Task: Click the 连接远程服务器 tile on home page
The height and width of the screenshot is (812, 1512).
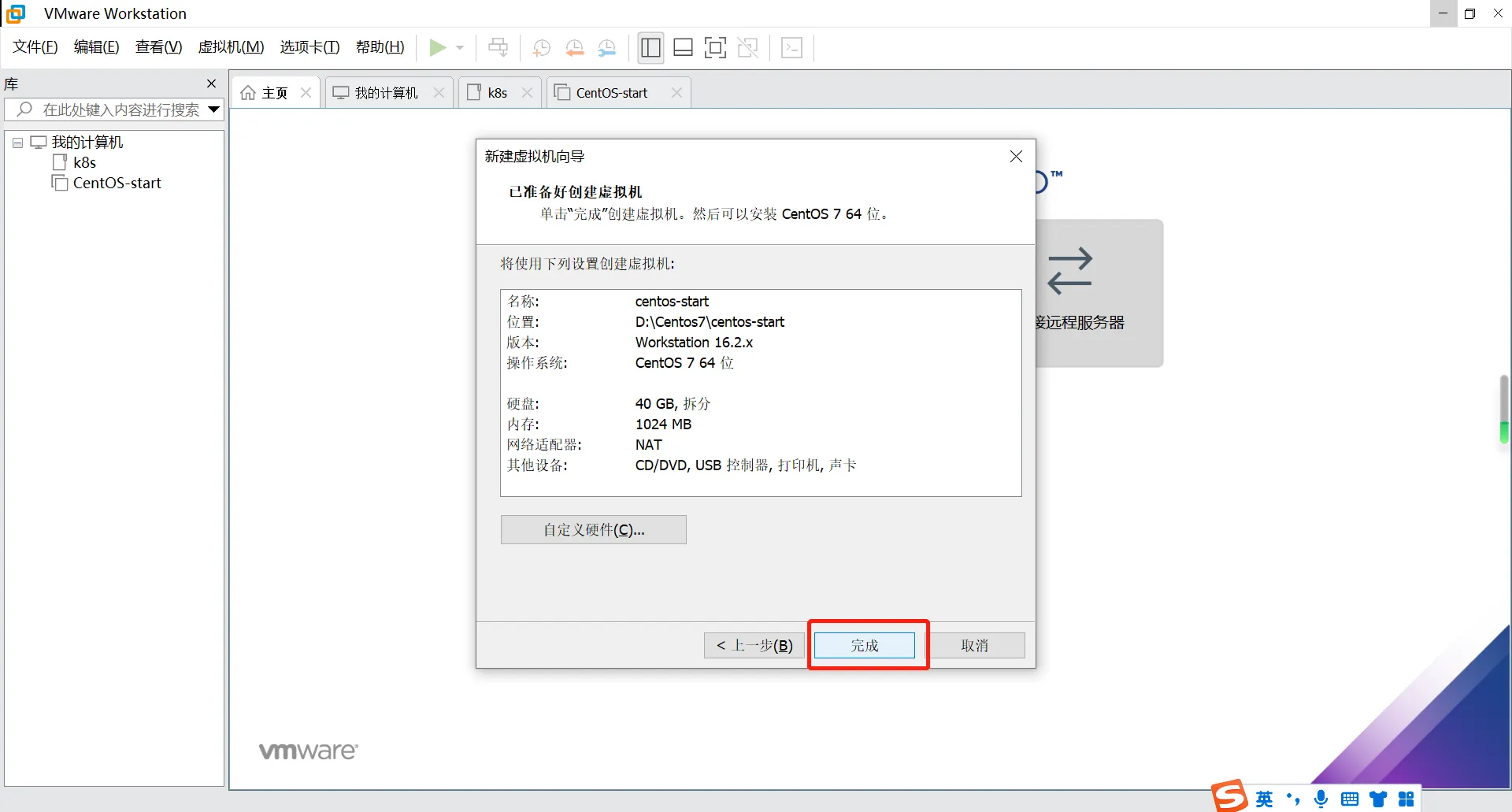Action: click(1099, 293)
